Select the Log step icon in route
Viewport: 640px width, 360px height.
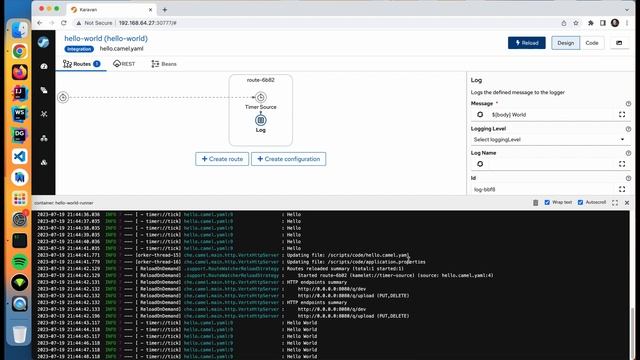(261, 120)
